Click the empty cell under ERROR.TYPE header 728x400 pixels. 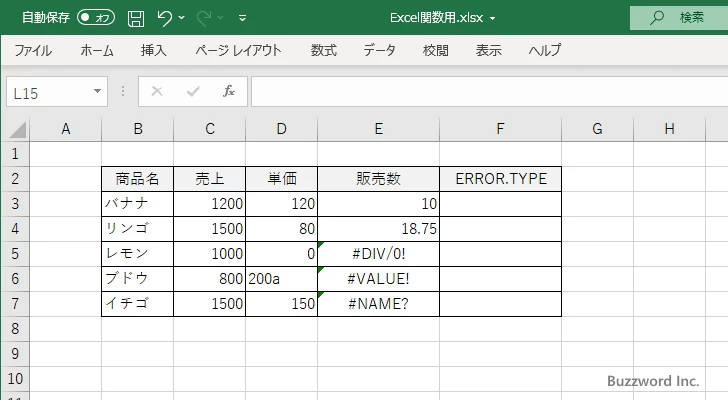[500, 204]
